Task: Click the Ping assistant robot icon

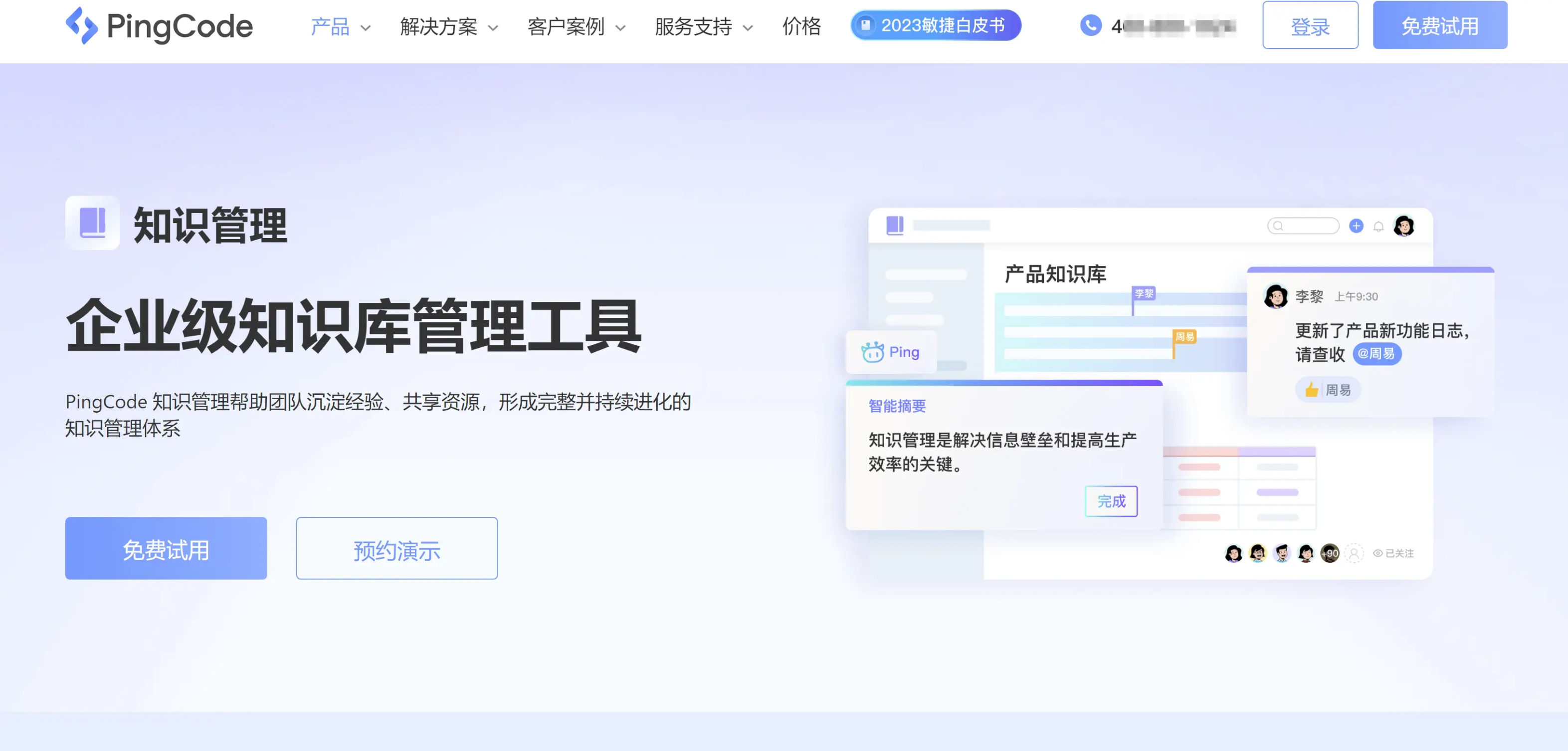Action: point(872,352)
